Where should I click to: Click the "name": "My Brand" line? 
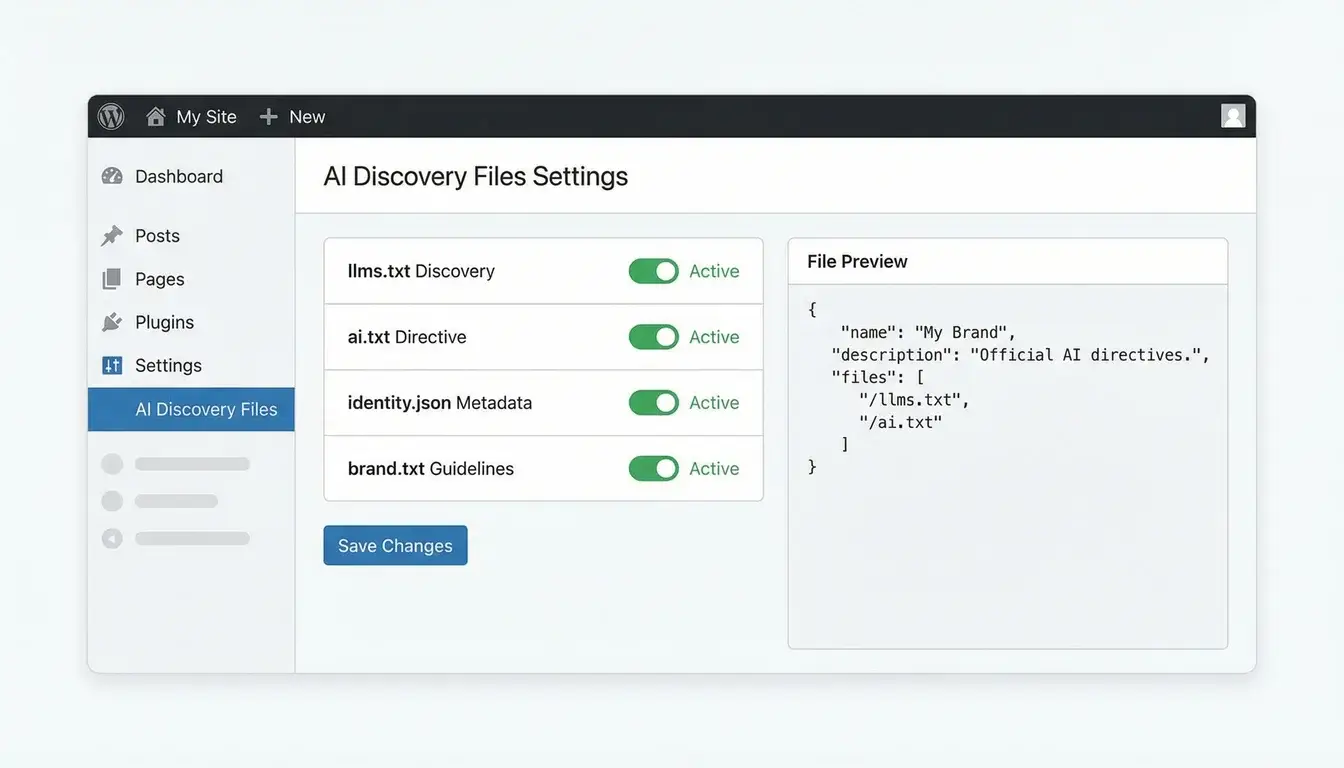[x=928, y=333]
